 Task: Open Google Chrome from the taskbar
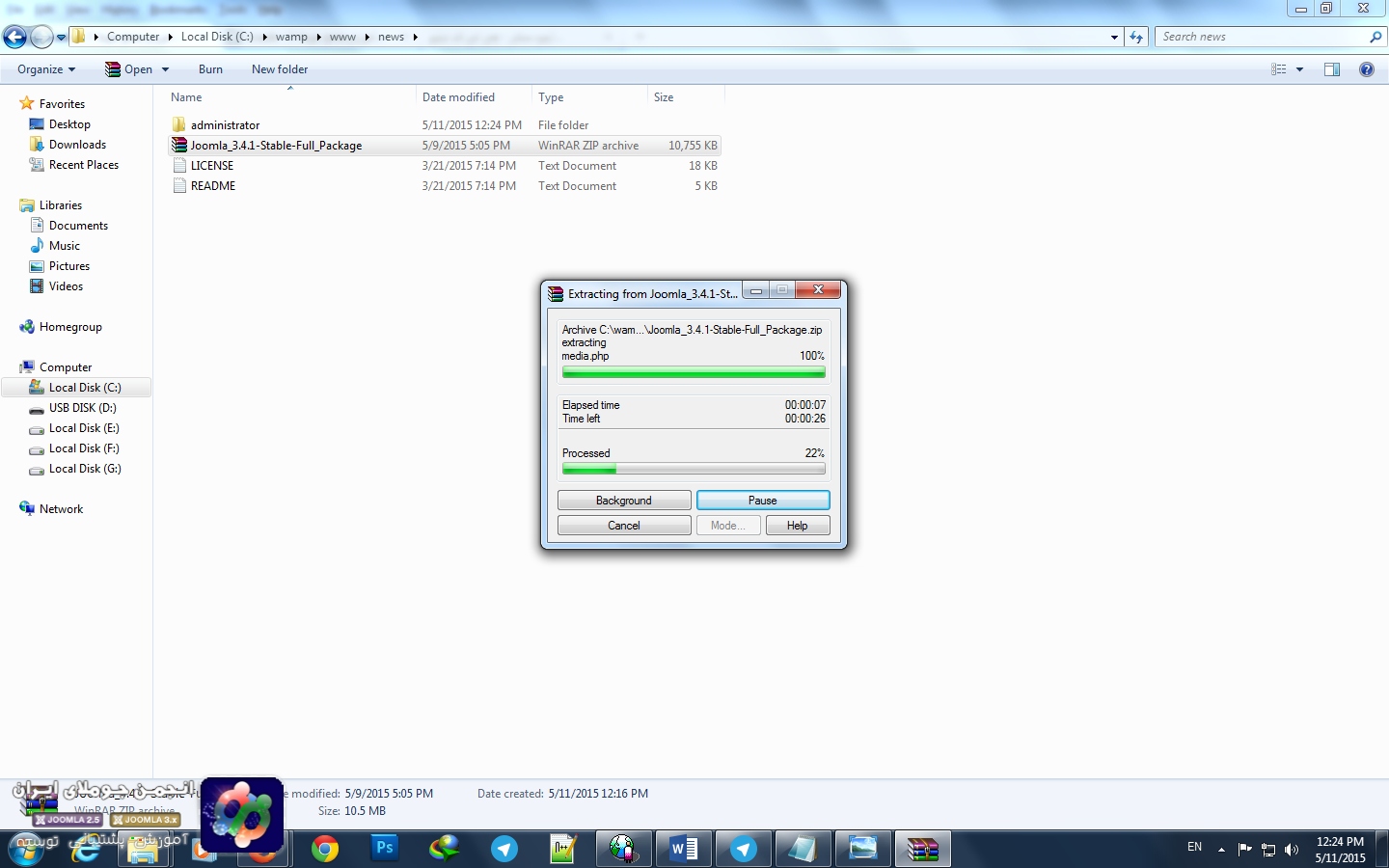pos(325,849)
